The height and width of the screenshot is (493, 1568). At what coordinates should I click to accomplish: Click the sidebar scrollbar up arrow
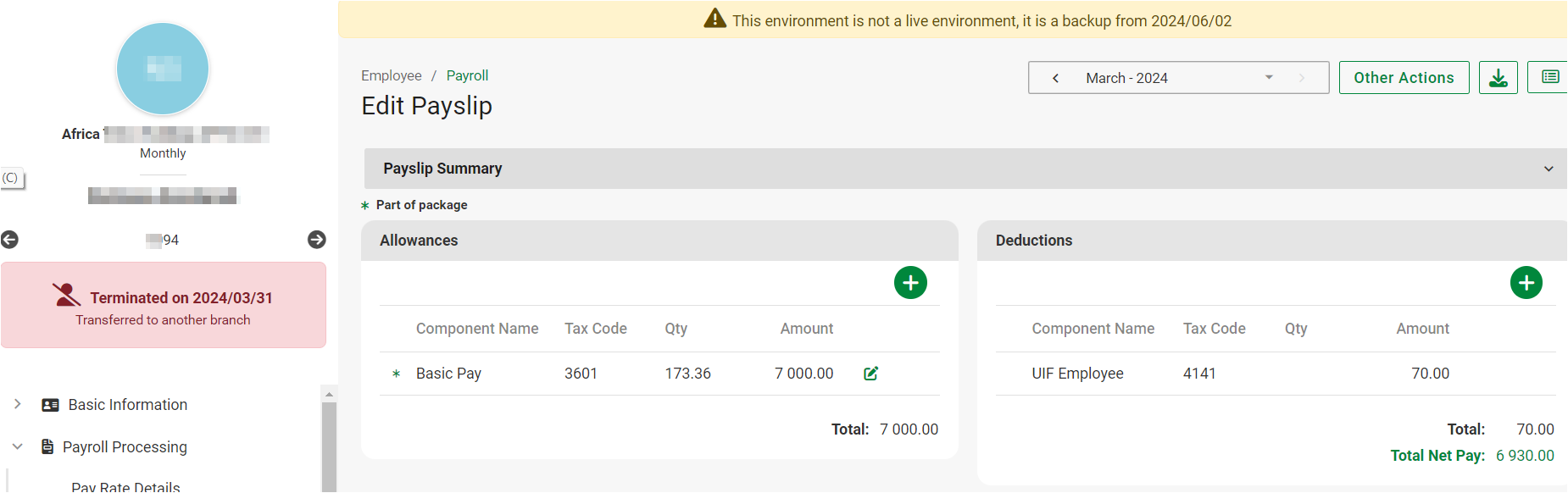(x=329, y=394)
